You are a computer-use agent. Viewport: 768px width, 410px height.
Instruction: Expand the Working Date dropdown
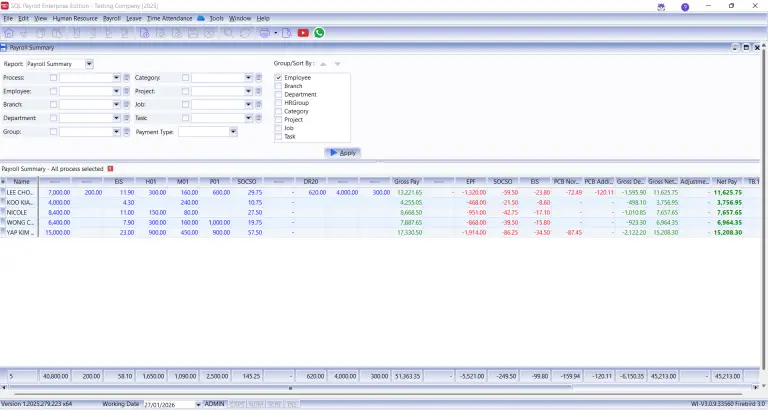[x=198, y=405]
